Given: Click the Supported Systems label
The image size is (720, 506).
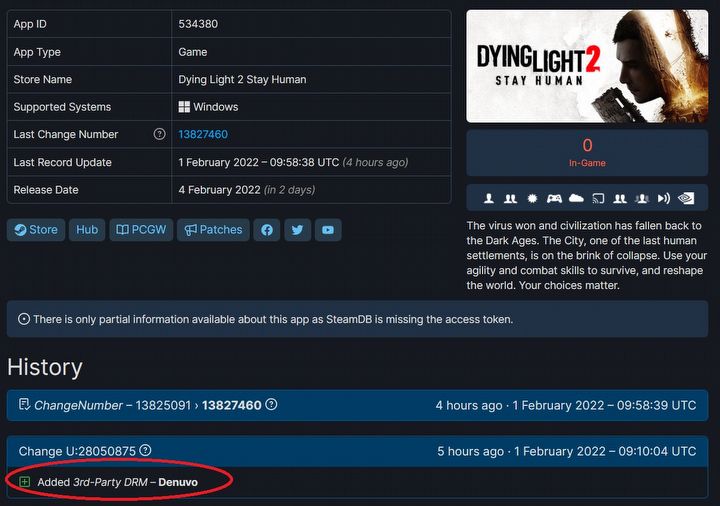Looking at the screenshot, I should coord(62,107).
